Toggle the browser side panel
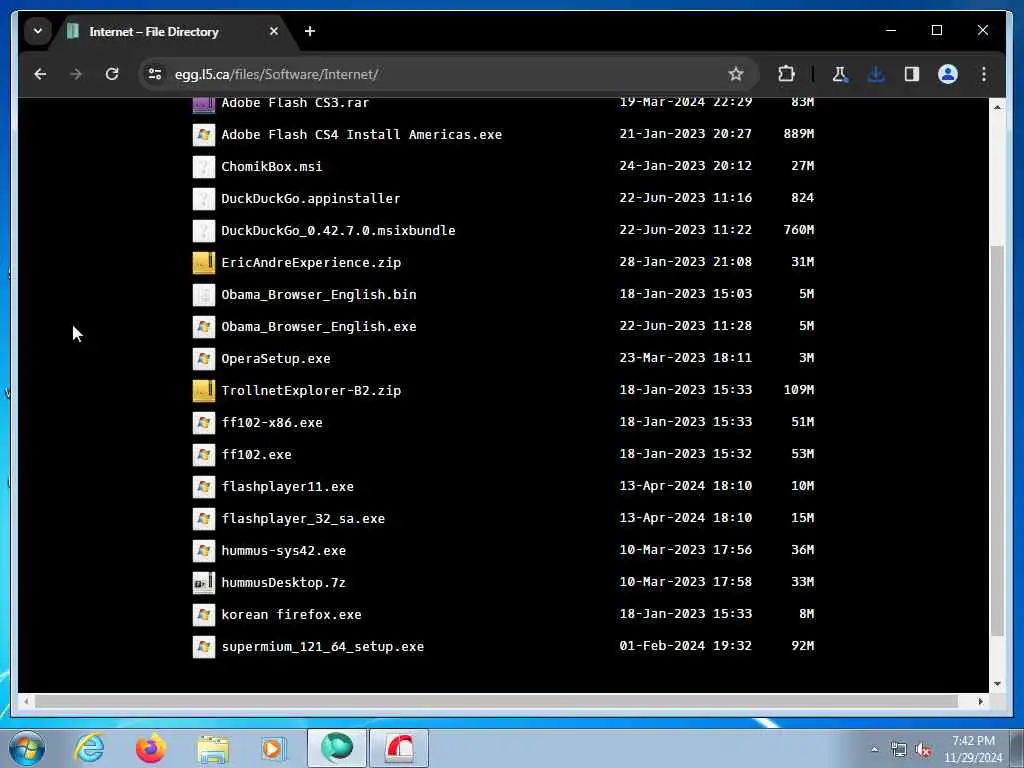Viewport: 1024px width, 768px height. 912,74
